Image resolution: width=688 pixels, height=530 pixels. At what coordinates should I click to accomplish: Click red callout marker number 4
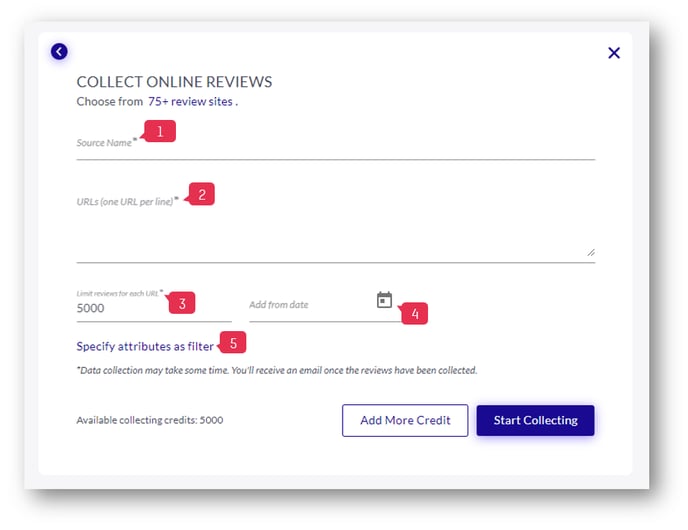[x=414, y=313]
